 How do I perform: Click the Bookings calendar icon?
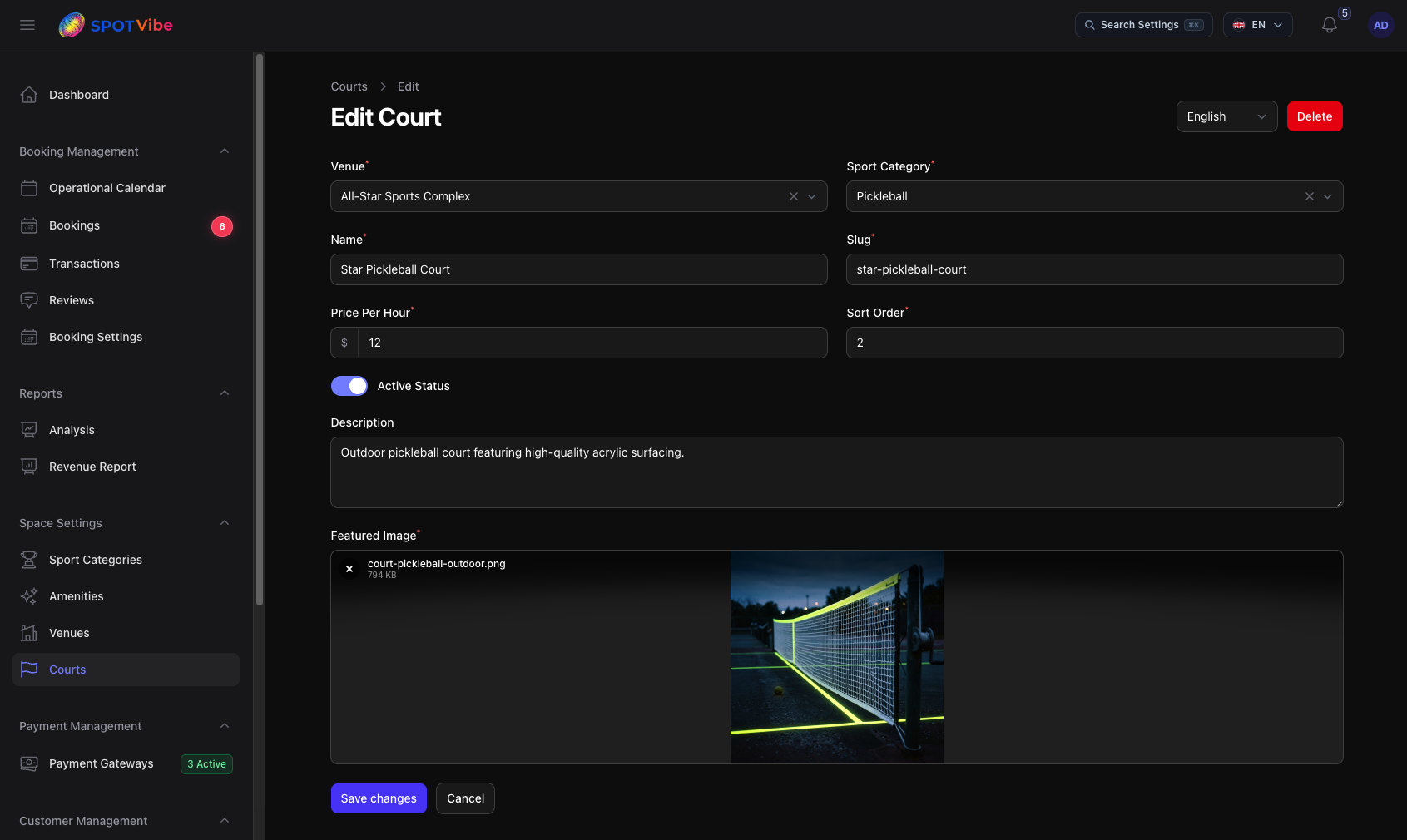coord(29,225)
